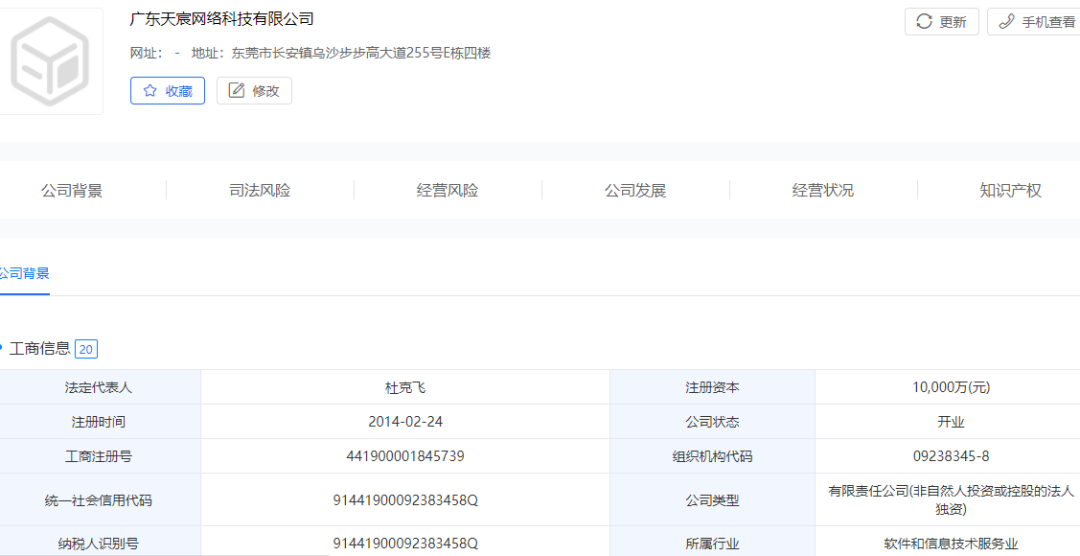This screenshot has height=556, width=1080.
Task: Click the organization code 09238345-8
Action: point(950,457)
